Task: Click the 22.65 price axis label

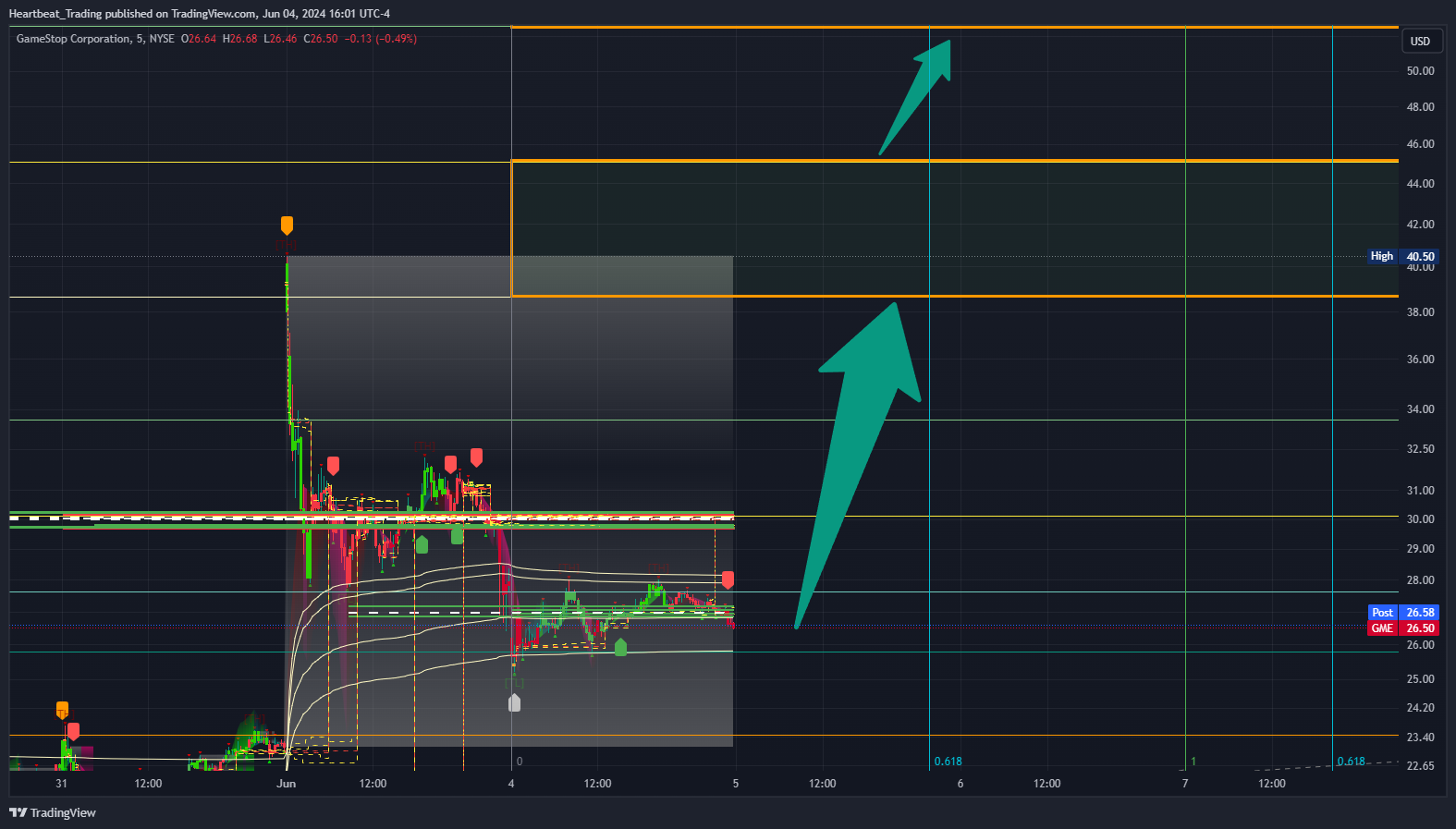Action: [1420, 765]
